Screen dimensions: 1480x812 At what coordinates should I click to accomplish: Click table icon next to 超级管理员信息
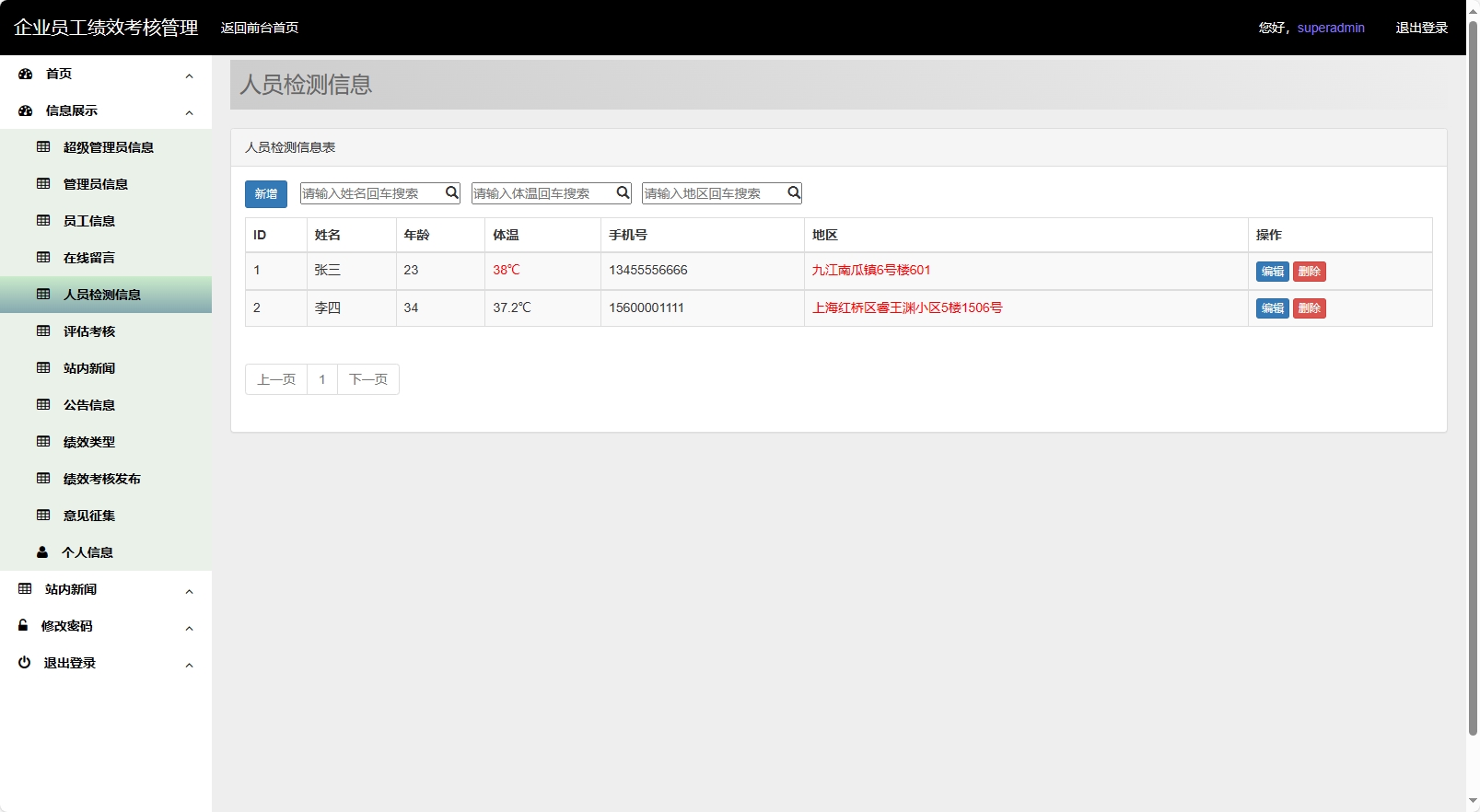point(43,147)
